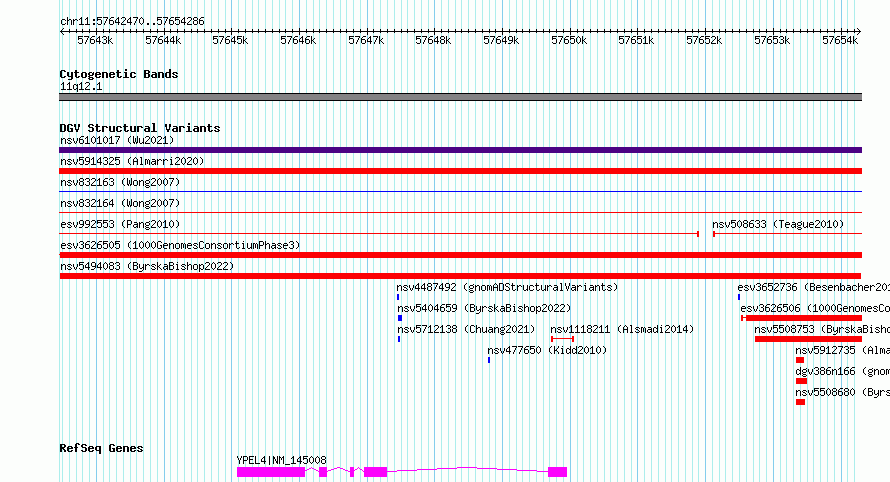
Task: Select the gray cytogenetic band bar
Action: pos(460,97)
